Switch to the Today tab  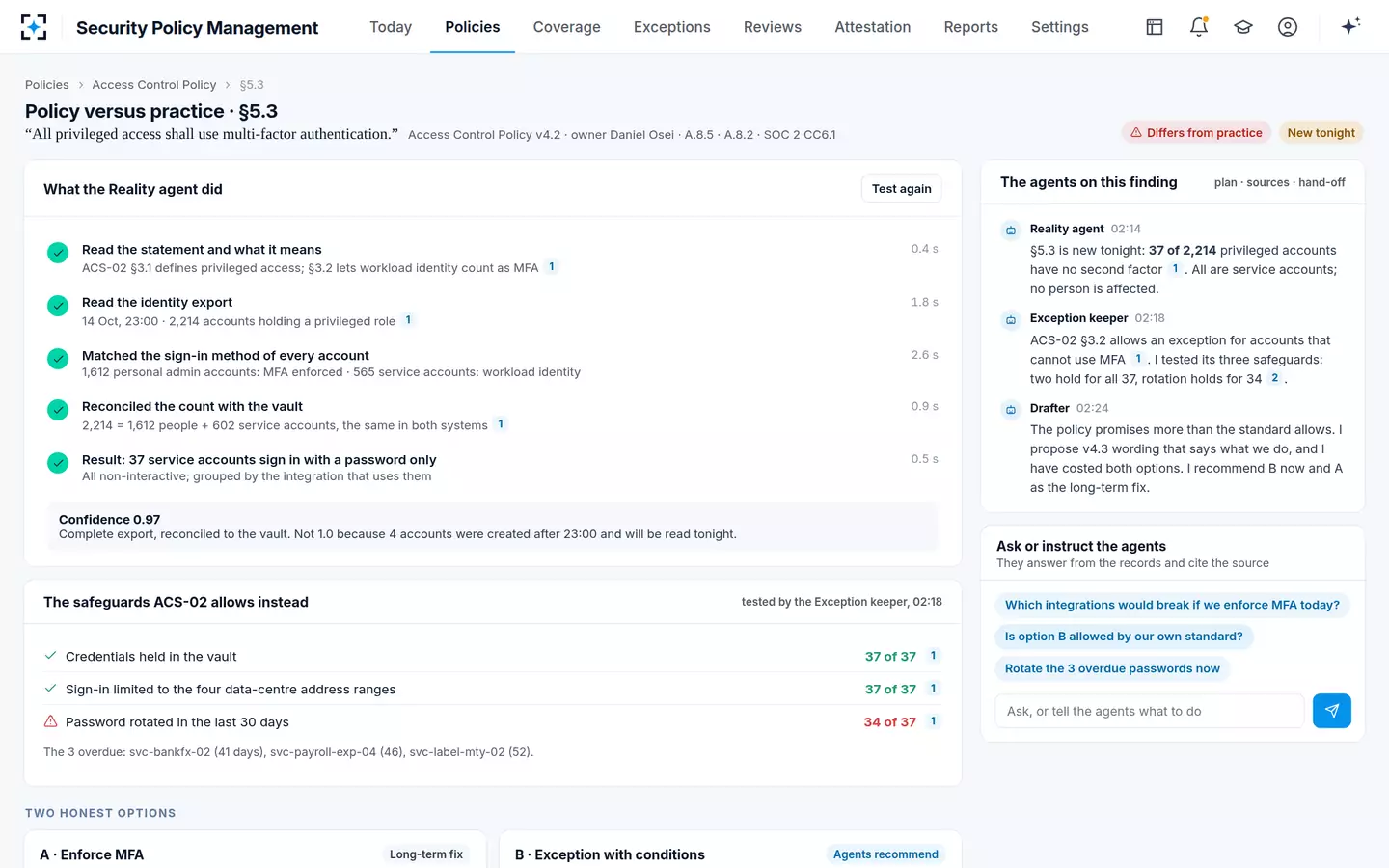click(x=391, y=27)
